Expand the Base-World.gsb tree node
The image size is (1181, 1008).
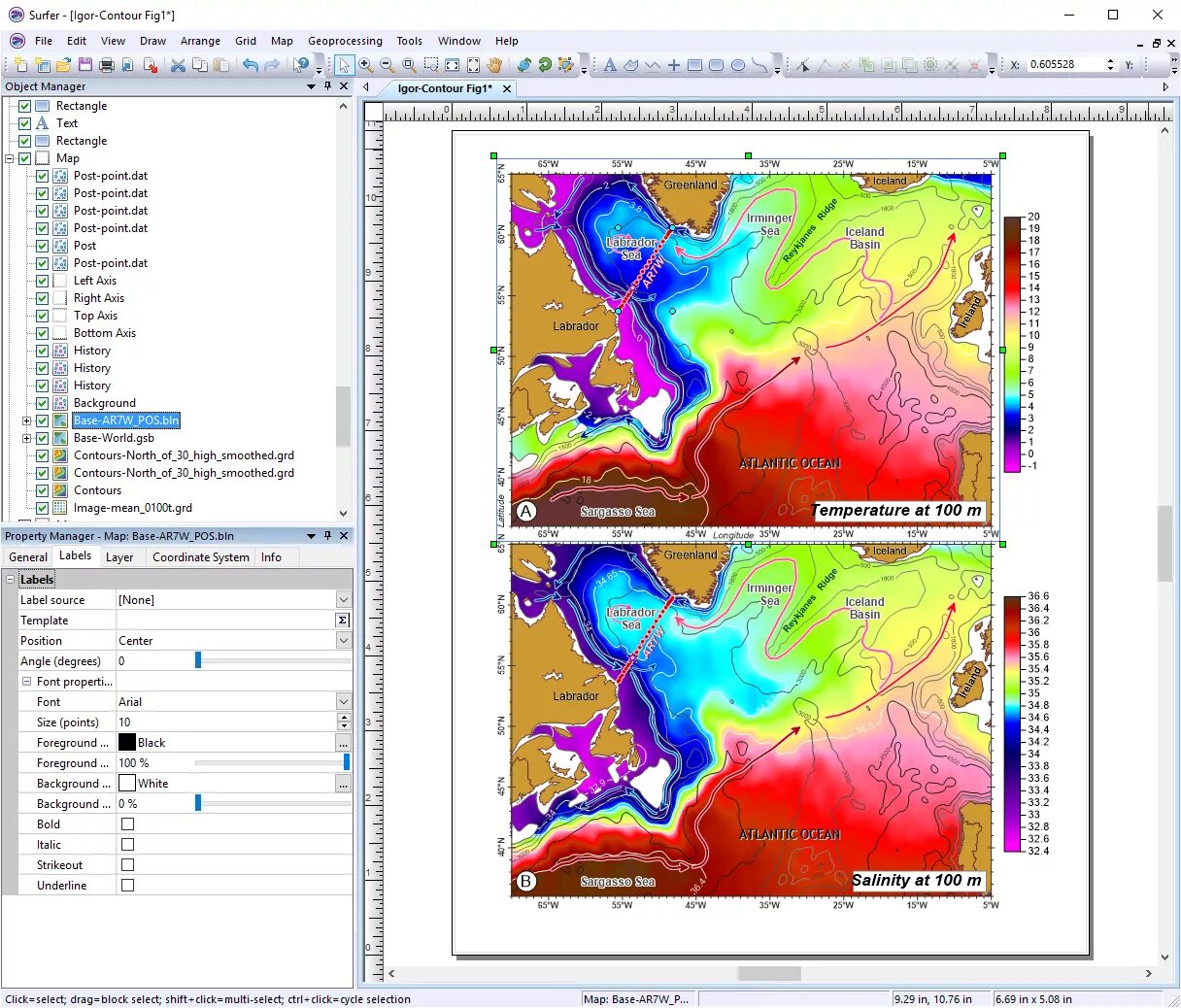27,438
